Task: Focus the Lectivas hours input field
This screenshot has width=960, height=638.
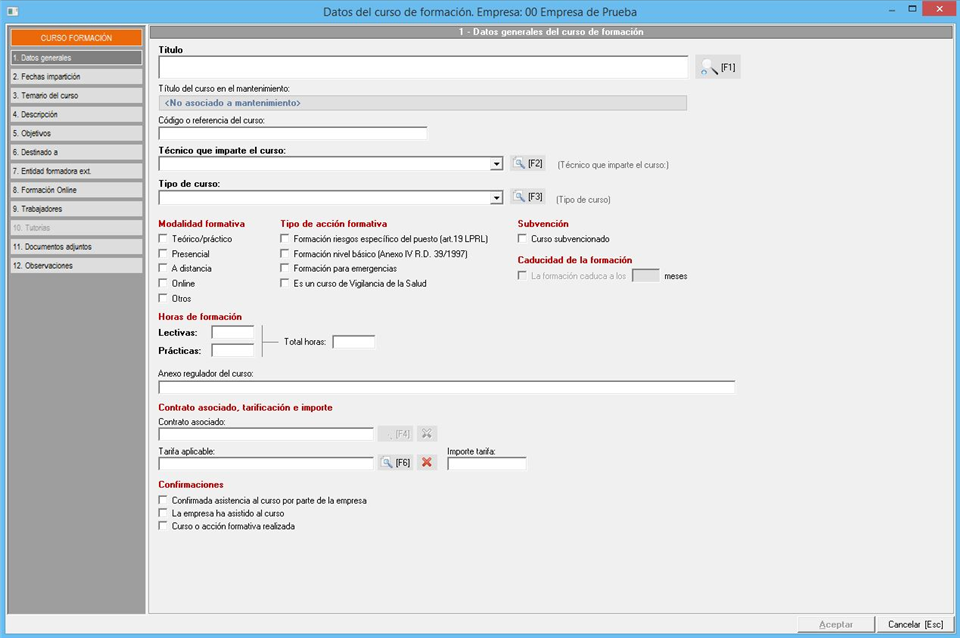Action: (x=233, y=332)
